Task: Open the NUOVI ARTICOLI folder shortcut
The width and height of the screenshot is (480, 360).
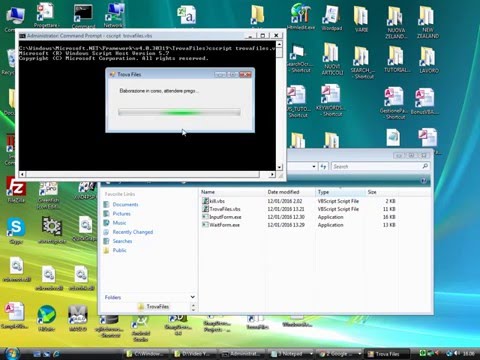Action: pyautogui.click(x=332, y=59)
